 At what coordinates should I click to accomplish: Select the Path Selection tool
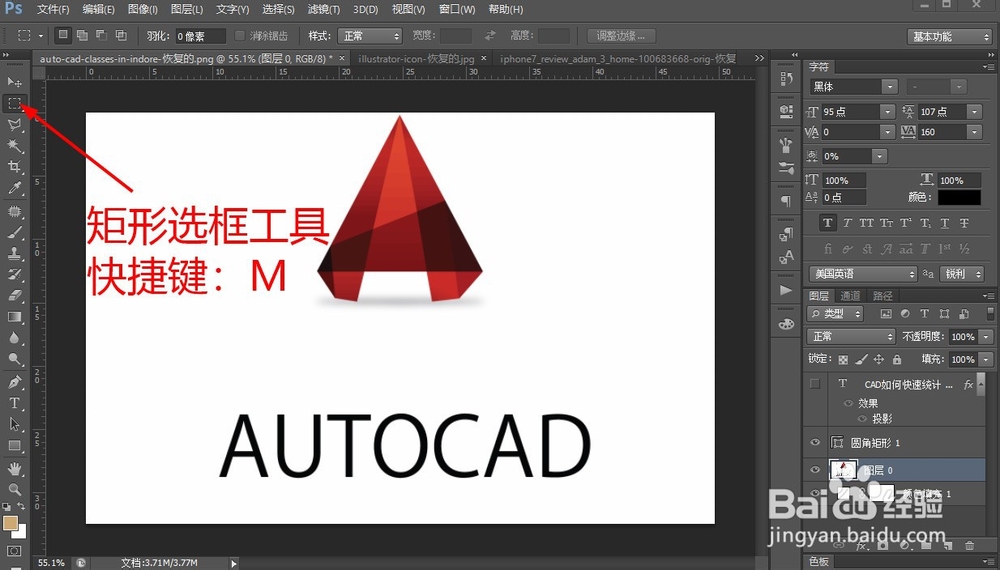pyautogui.click(x=14, y=424)
